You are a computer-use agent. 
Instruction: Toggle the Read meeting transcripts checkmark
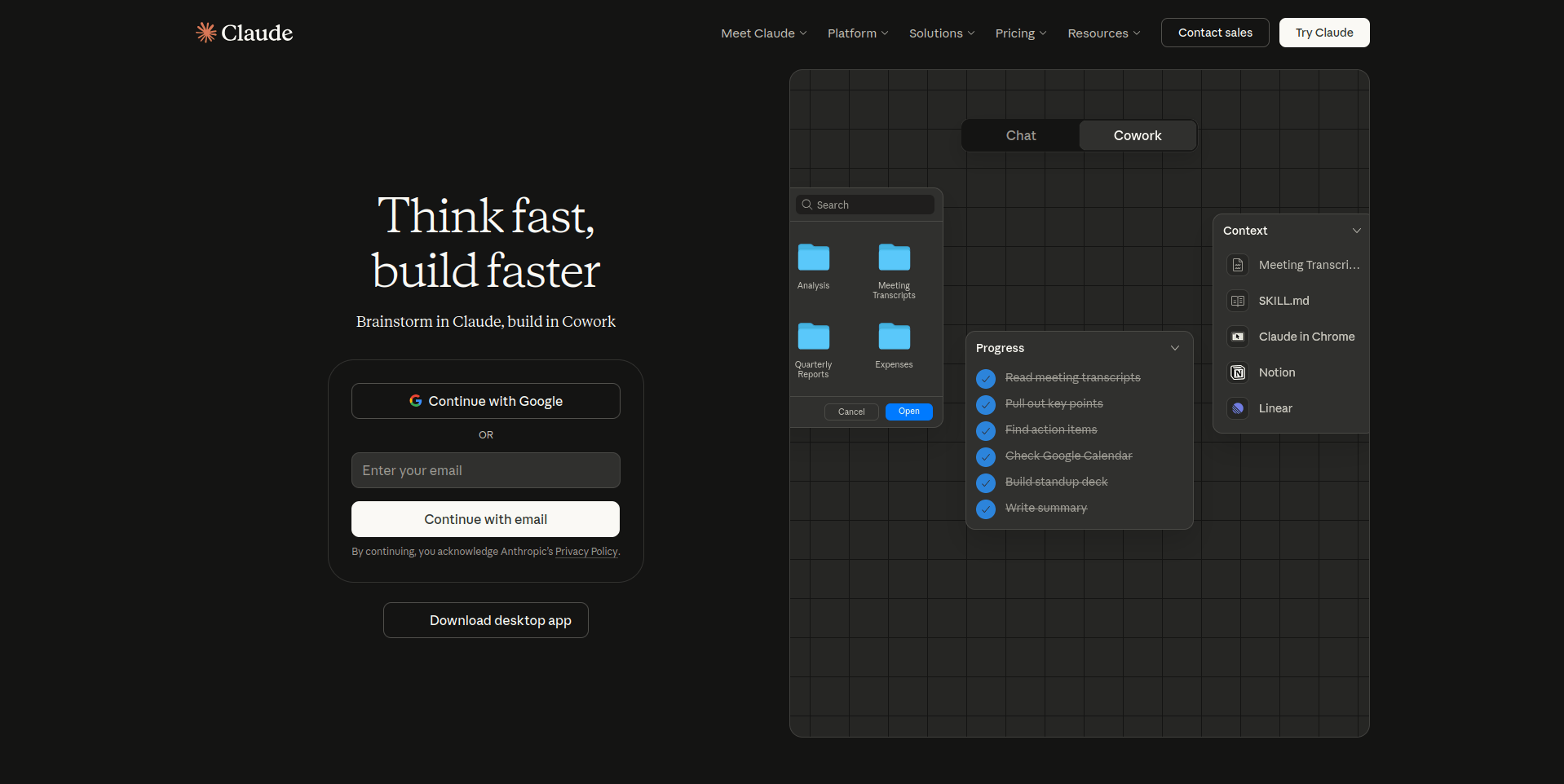pyautogui.click(x=986, y=378)
